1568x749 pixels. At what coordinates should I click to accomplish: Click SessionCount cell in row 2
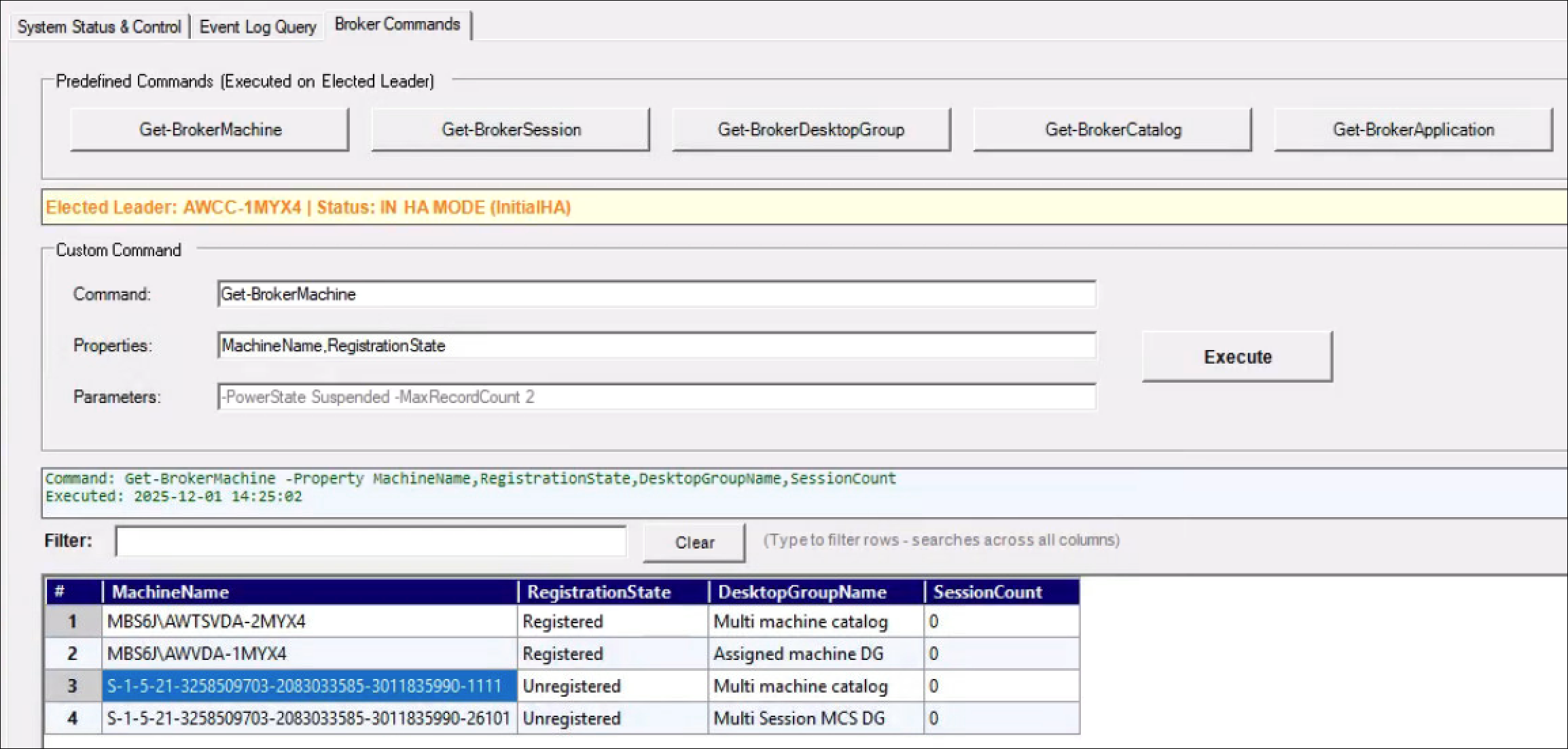[x=1001, y=653]
